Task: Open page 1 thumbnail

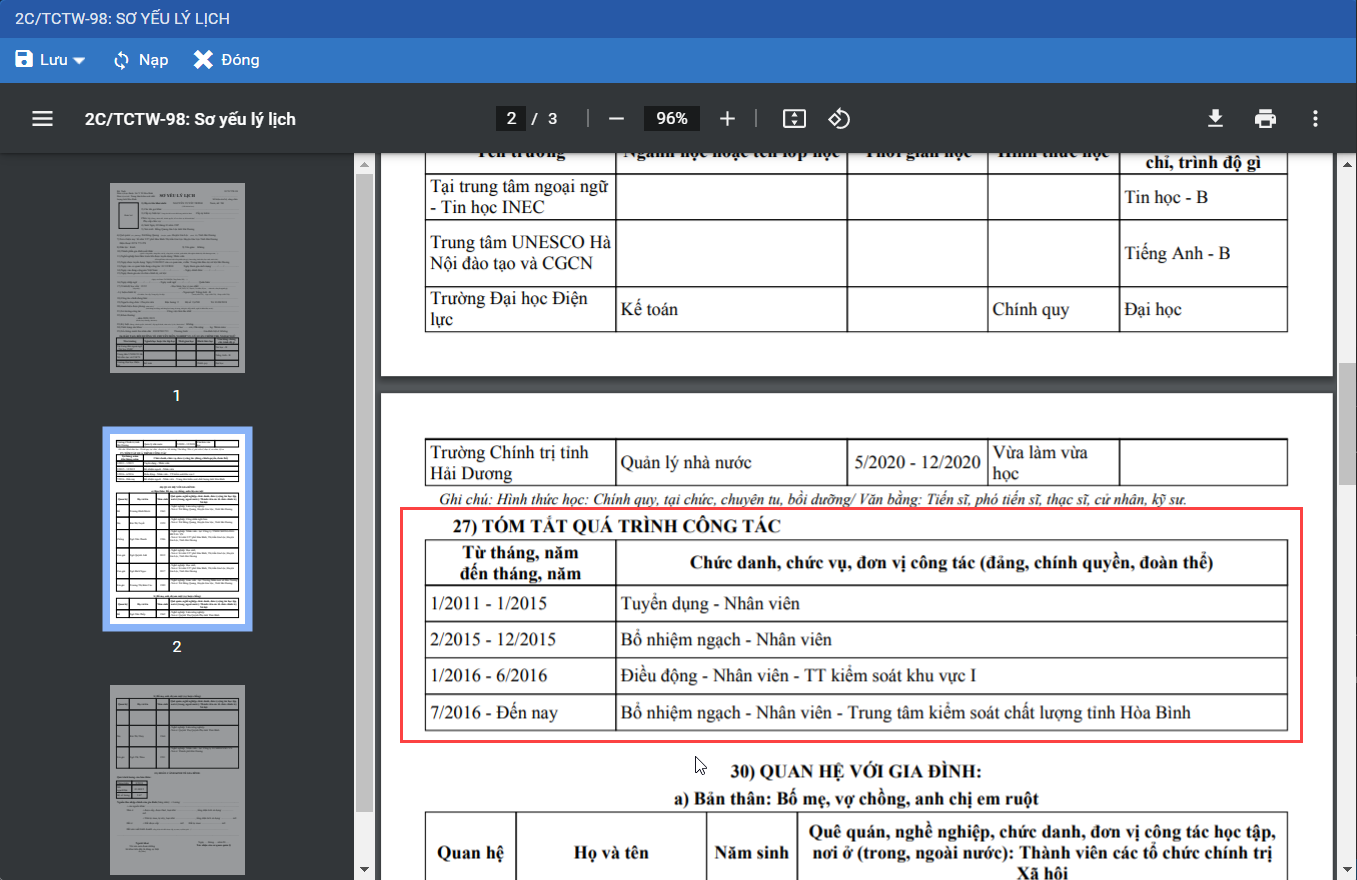Action: click(177, 278)
